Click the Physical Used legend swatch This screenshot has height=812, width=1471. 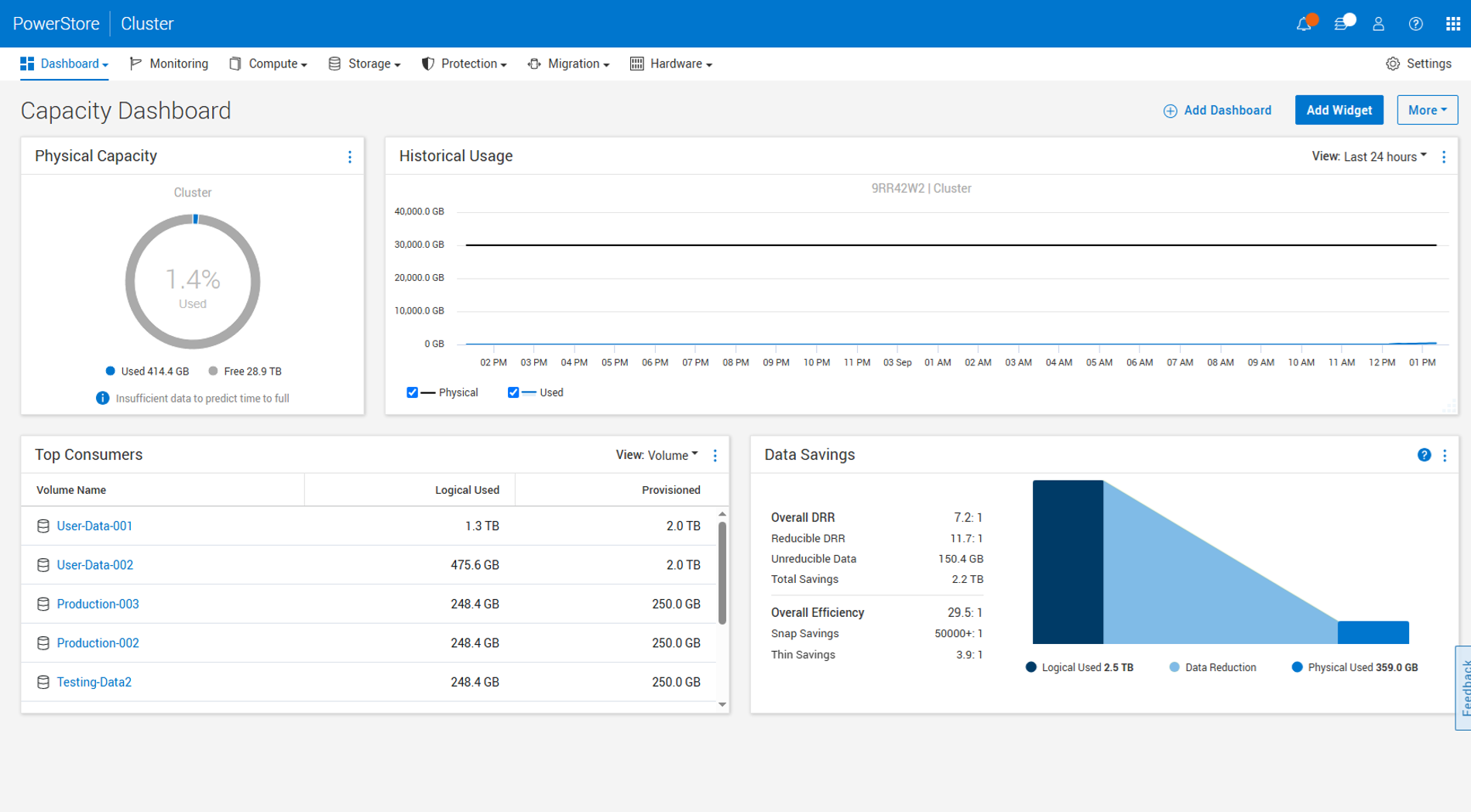[1298, 667]
